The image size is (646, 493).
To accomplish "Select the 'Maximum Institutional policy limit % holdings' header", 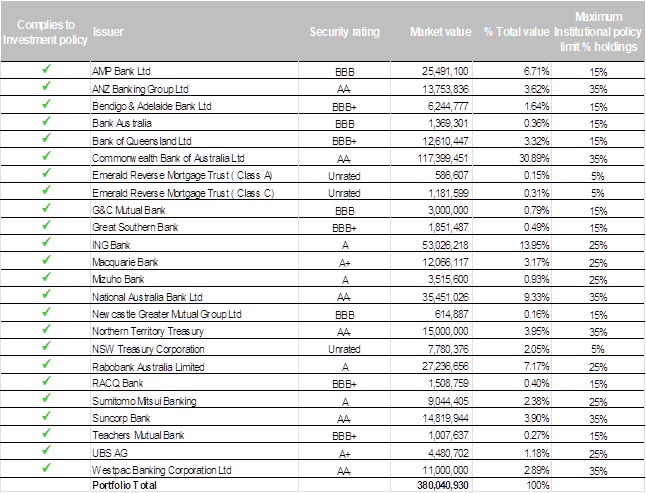I will (598, 32).
